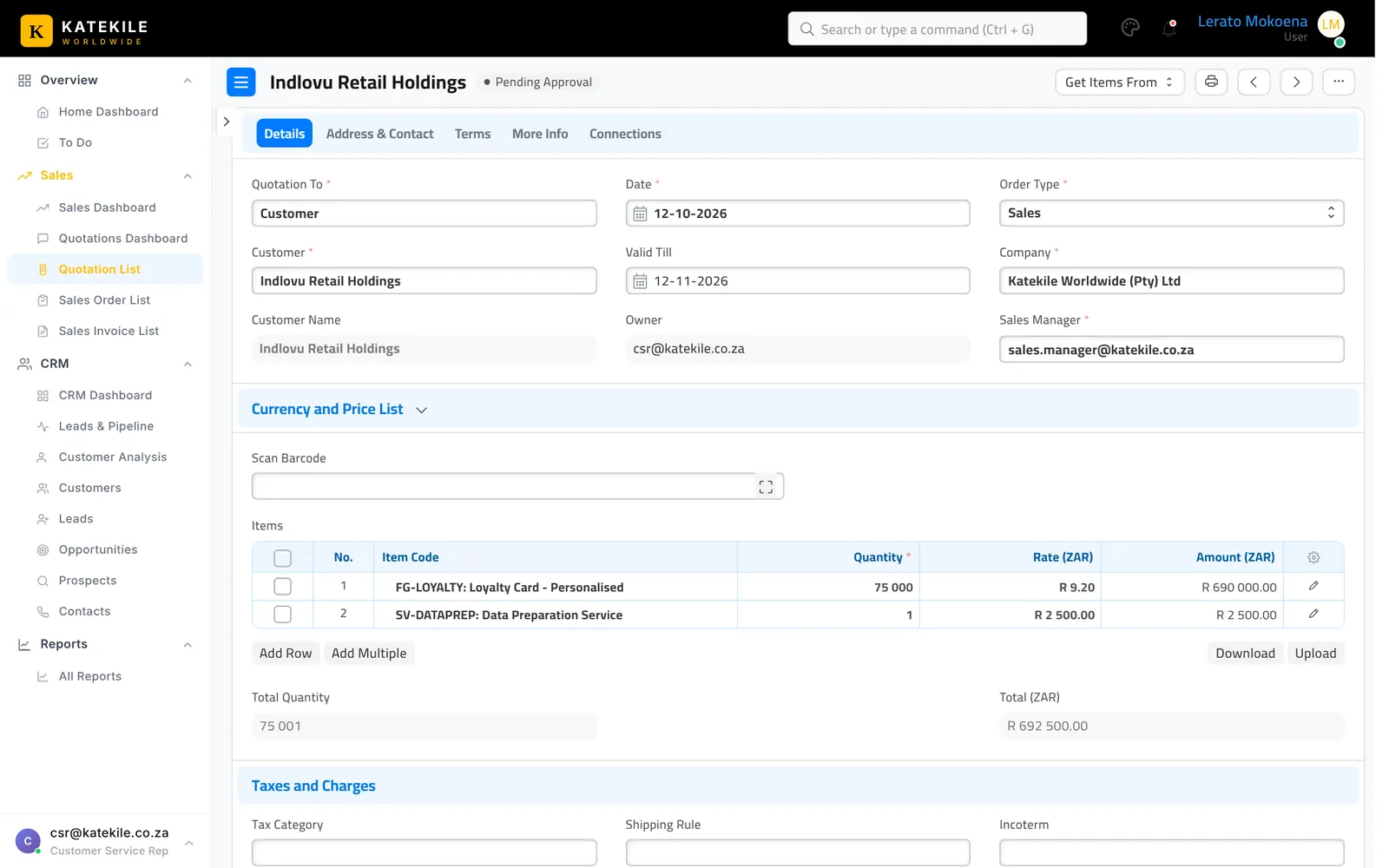Click the Company field Katekile Worldwide
Viewport: 1389px width, 868px height.
coord(1171,281)
